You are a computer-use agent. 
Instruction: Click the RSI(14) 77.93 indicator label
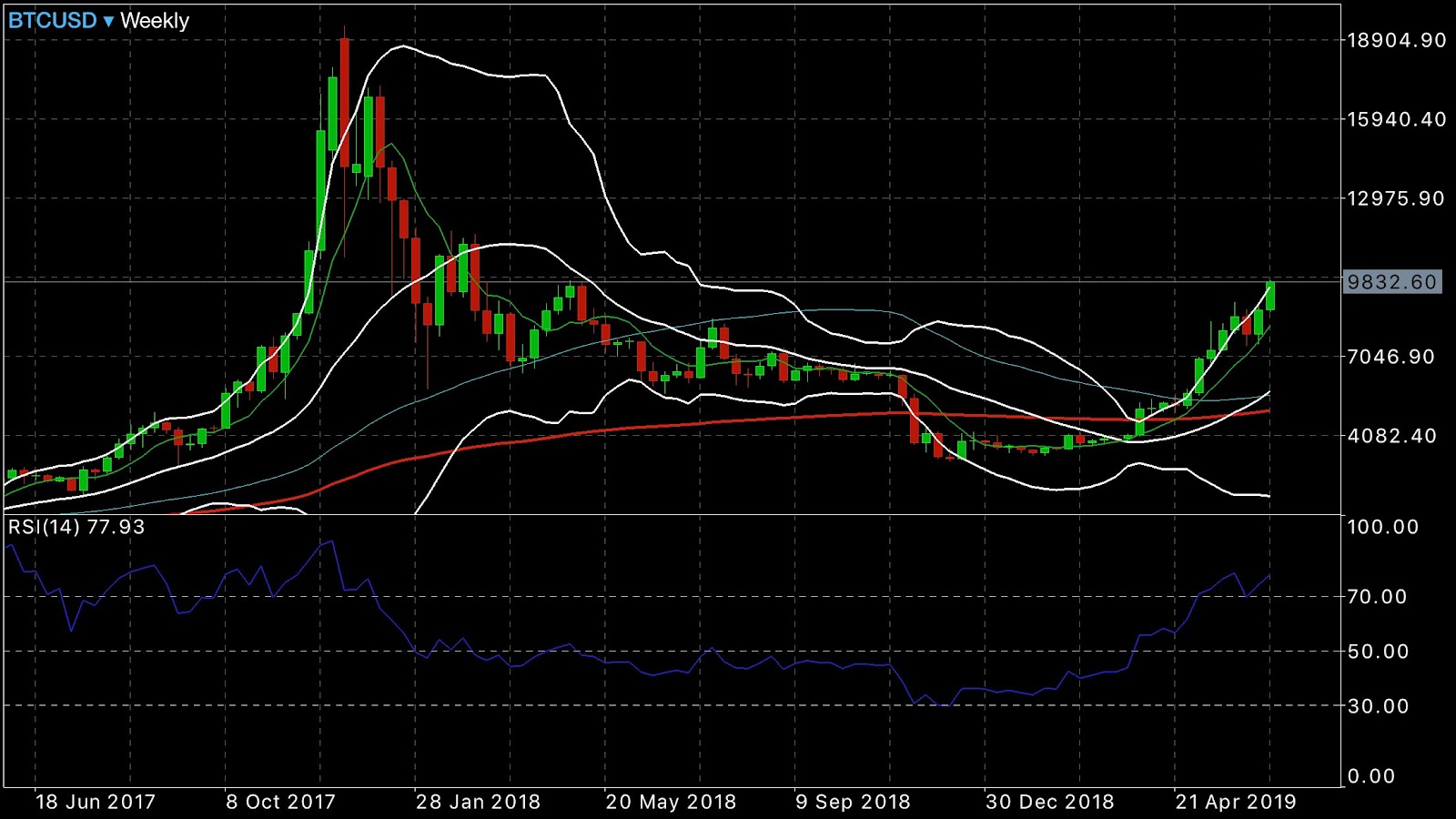tap(76, 527)
